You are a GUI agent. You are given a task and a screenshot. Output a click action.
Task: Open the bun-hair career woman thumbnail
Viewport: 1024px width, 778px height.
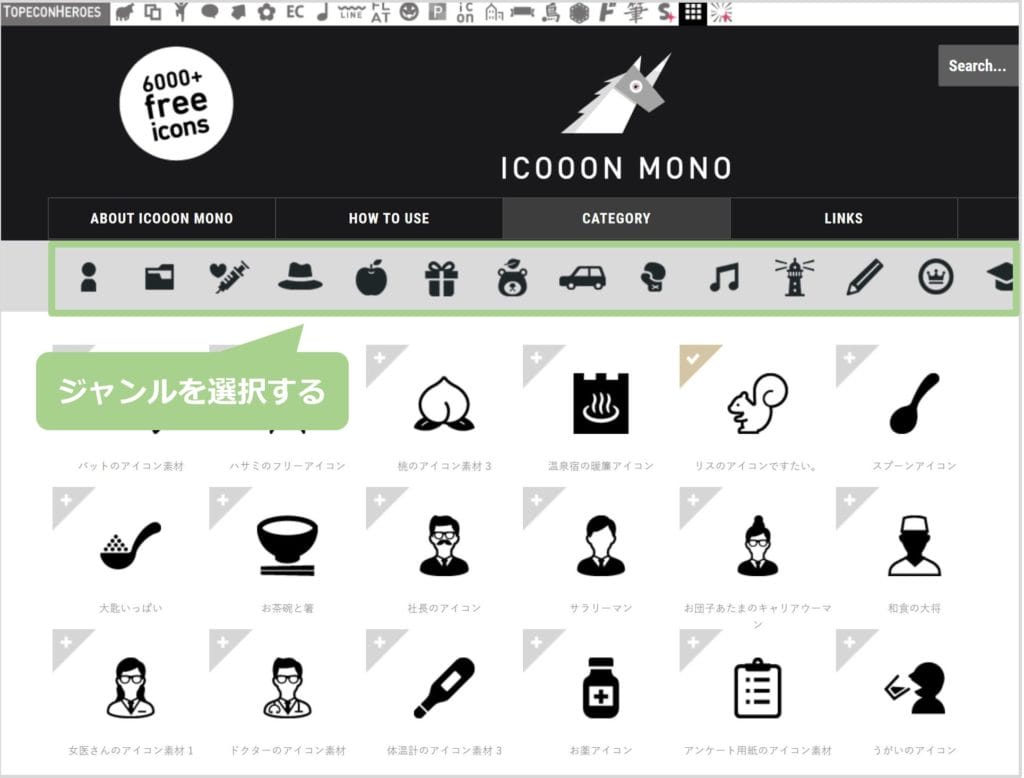(758, 545)
